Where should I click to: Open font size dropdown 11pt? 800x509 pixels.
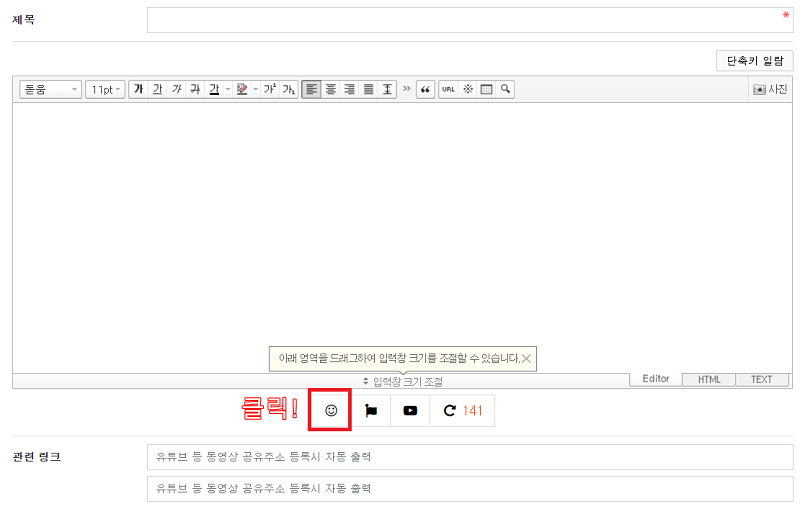[105, 89]
